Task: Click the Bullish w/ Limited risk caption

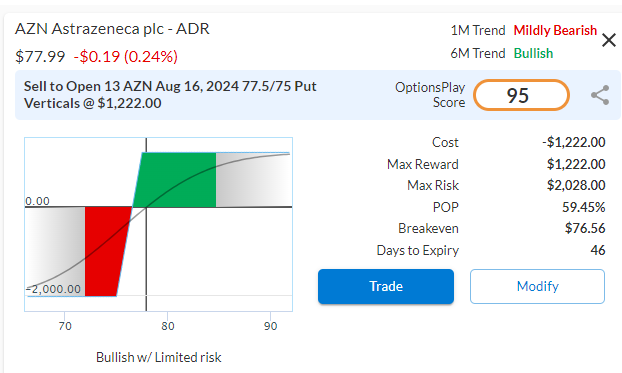Action: 159,358
